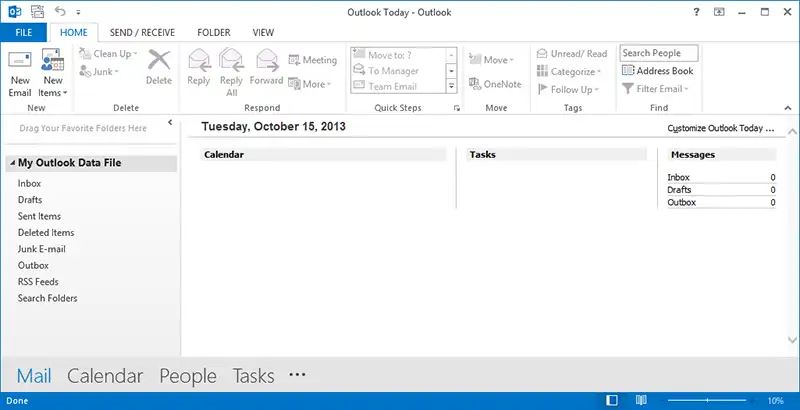Viewport: 800px width, 410px height.
Task: Open the More respond options dropdown
Action: 310,84
